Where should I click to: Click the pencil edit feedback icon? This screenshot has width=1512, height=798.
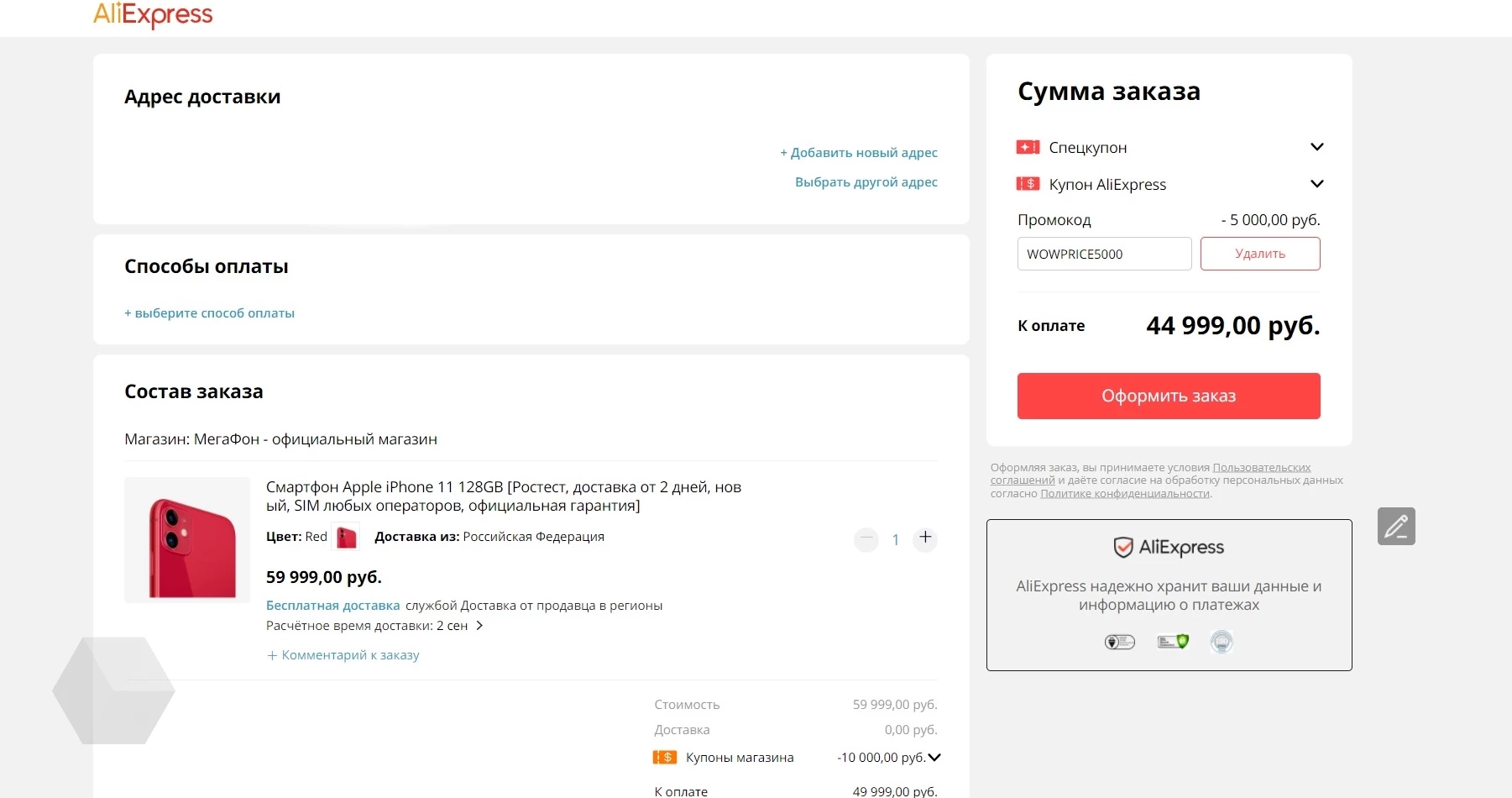click(1396, 527)
